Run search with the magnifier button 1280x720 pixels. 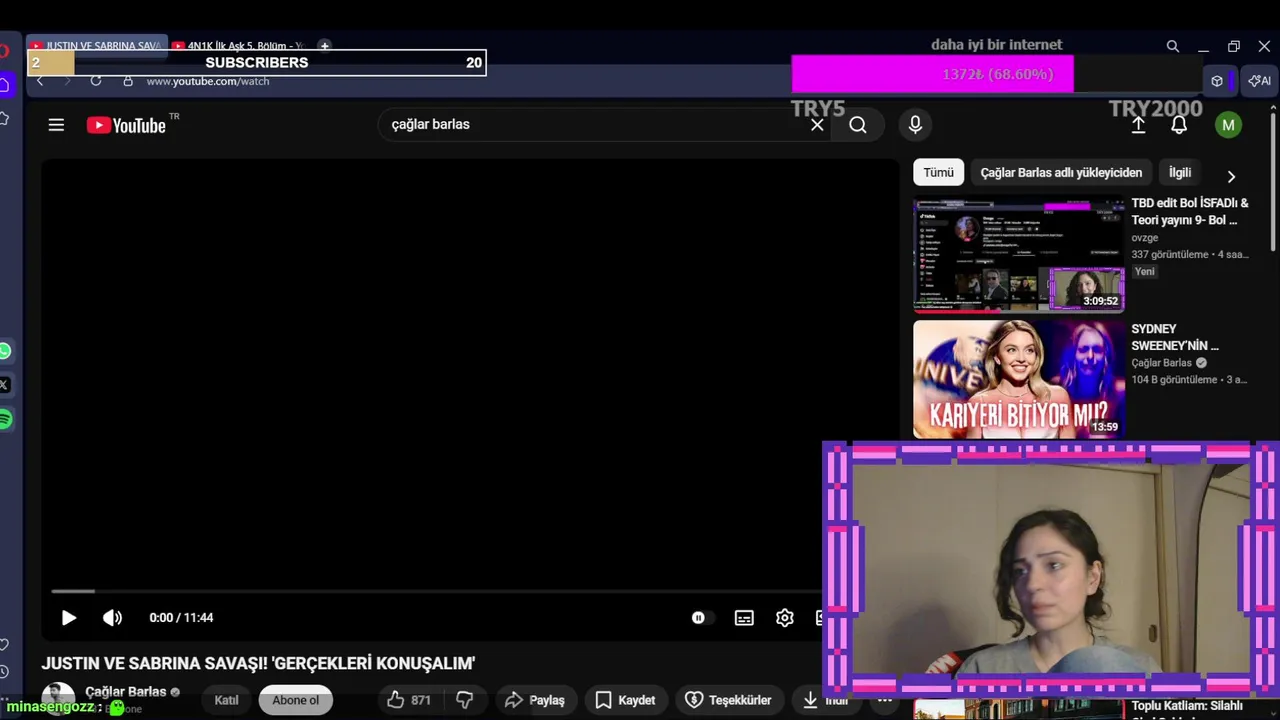pyautogui.click(x=858, y=125)
